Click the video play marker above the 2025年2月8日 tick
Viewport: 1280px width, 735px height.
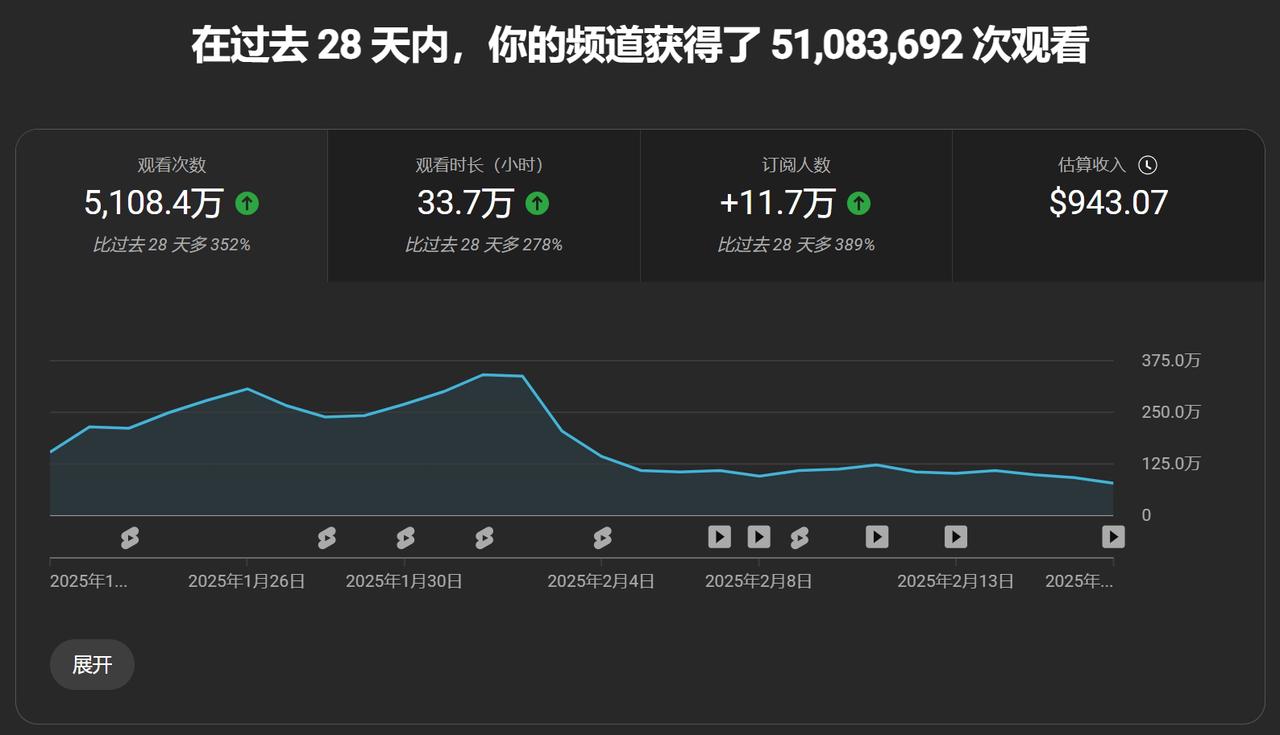[x=759, y=537]
